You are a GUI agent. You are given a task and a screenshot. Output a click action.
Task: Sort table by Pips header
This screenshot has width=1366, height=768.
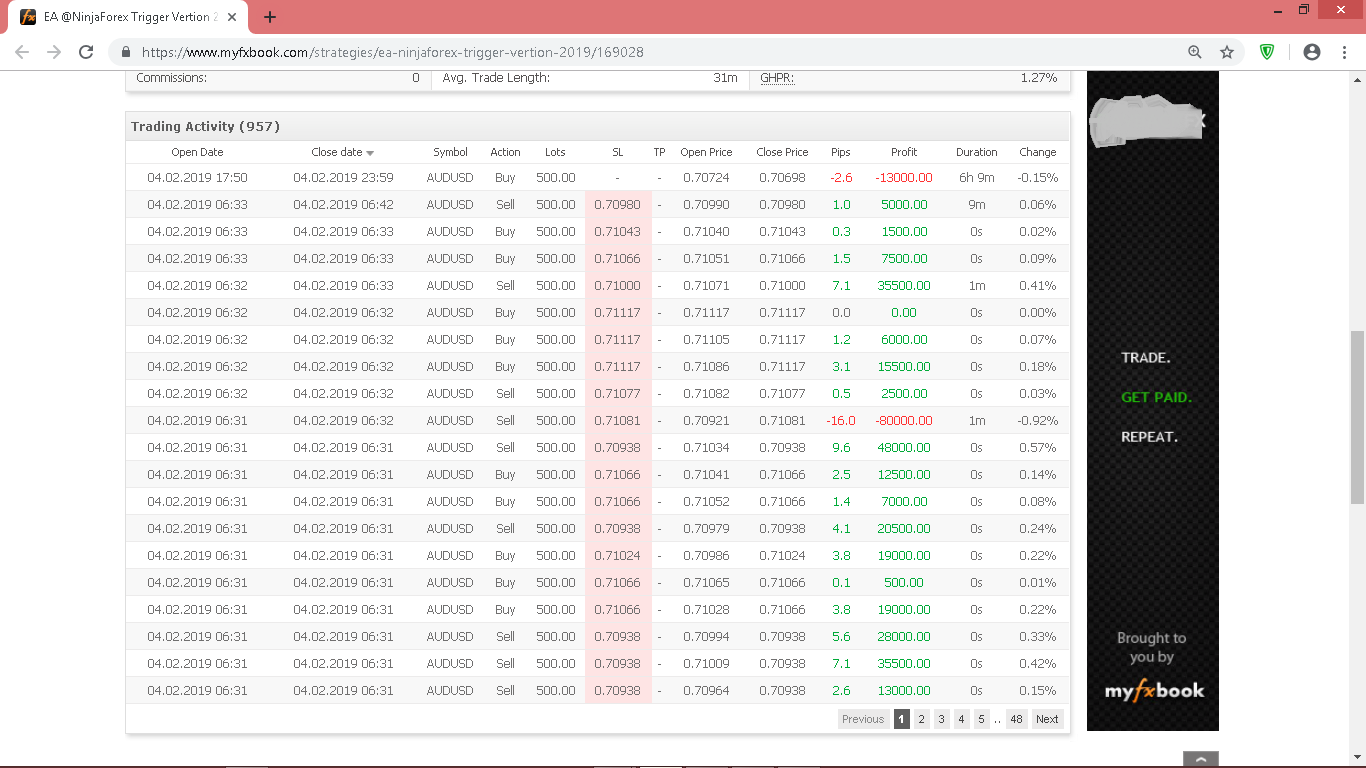[841, 152]
